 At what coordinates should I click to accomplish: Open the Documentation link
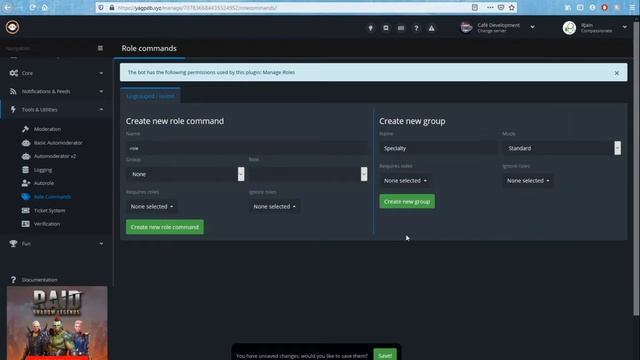pyautogui.click(x=40, y=280)
